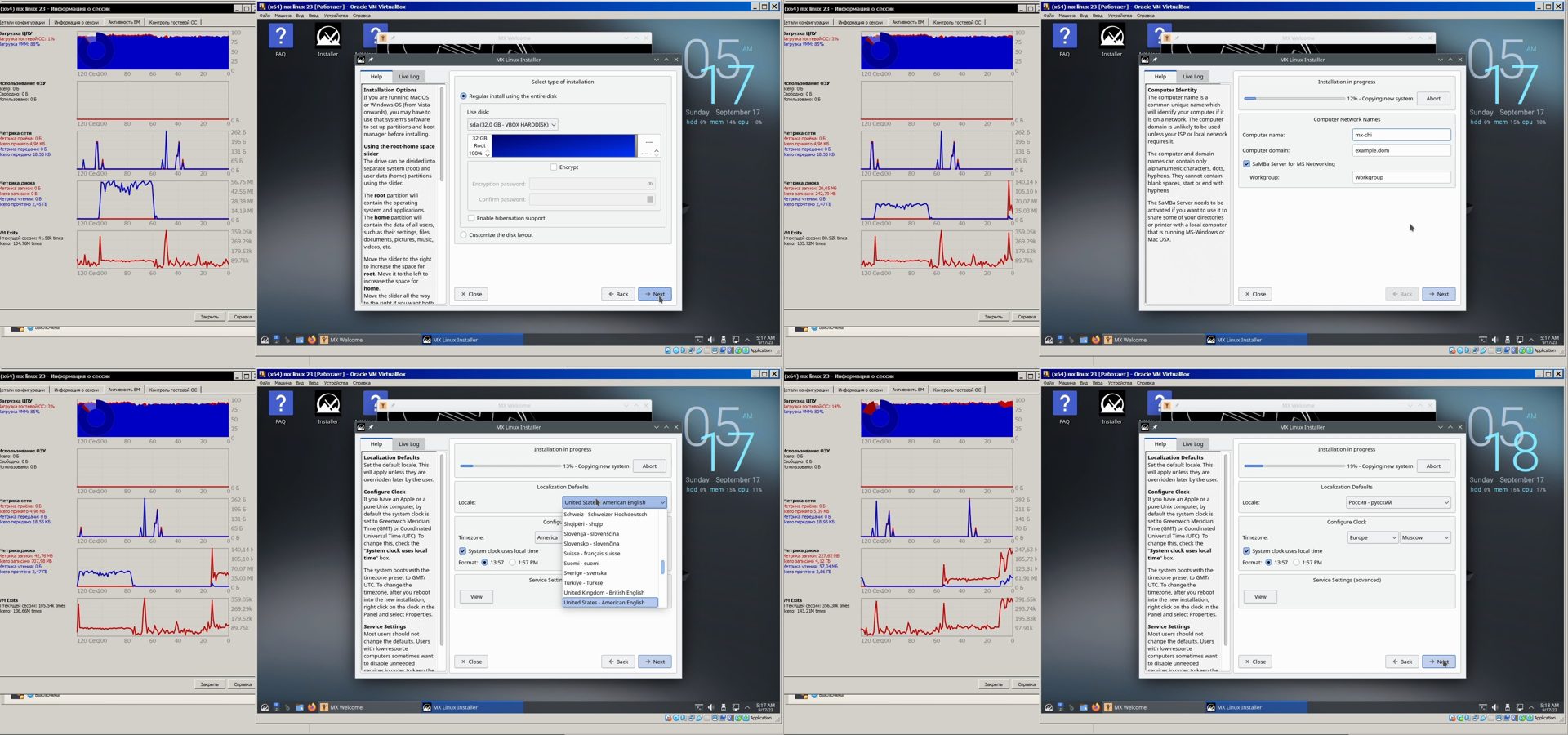The height and width of the screenshot is (735, 1568).
Task: Select the Help tab on the disk-selection installer
Action: pos(376,77)
